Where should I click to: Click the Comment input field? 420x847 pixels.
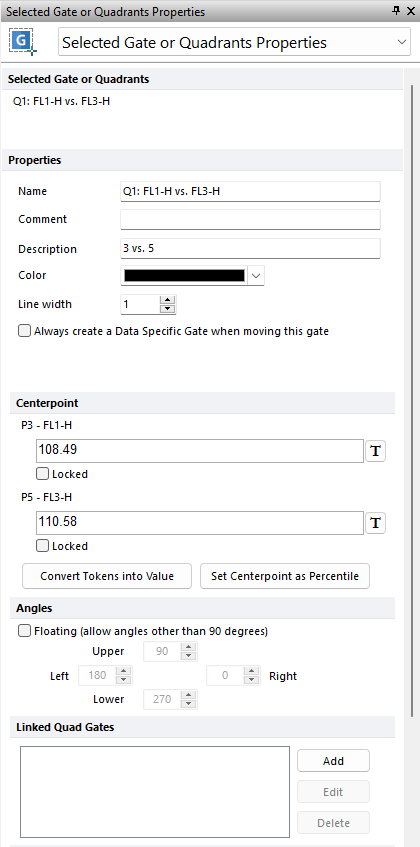[250, 219]
